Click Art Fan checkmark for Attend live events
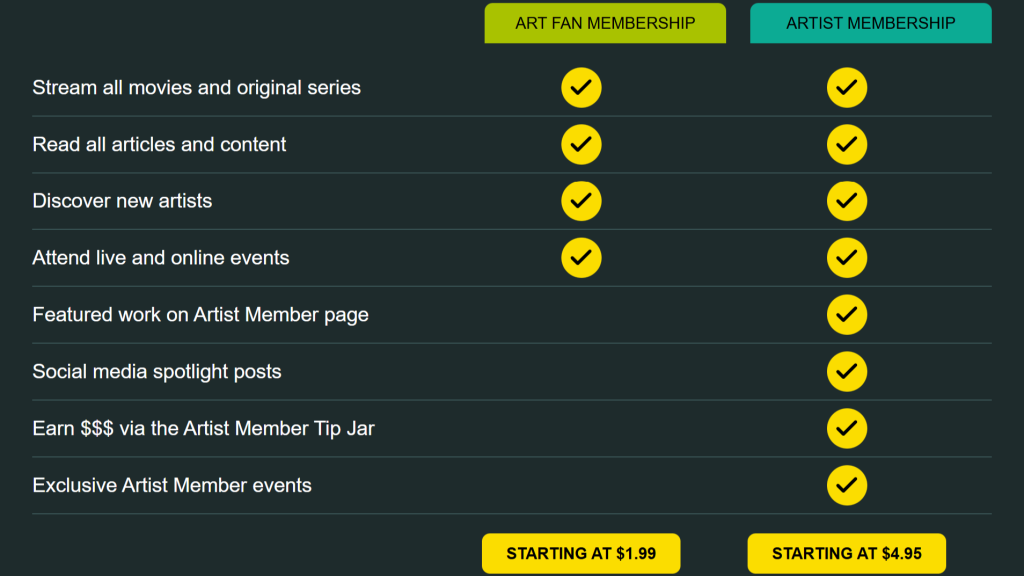The width and height of the screenshot is (1024, 576). pos(581,258)
